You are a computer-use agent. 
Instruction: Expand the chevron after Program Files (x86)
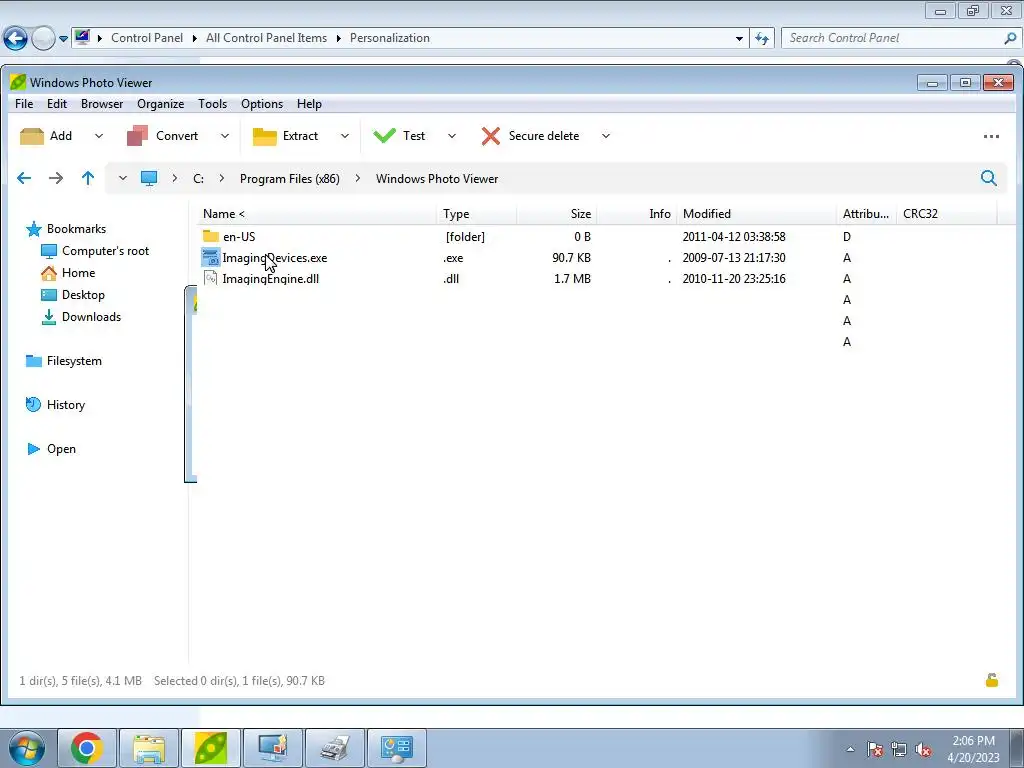pos(358,178)
